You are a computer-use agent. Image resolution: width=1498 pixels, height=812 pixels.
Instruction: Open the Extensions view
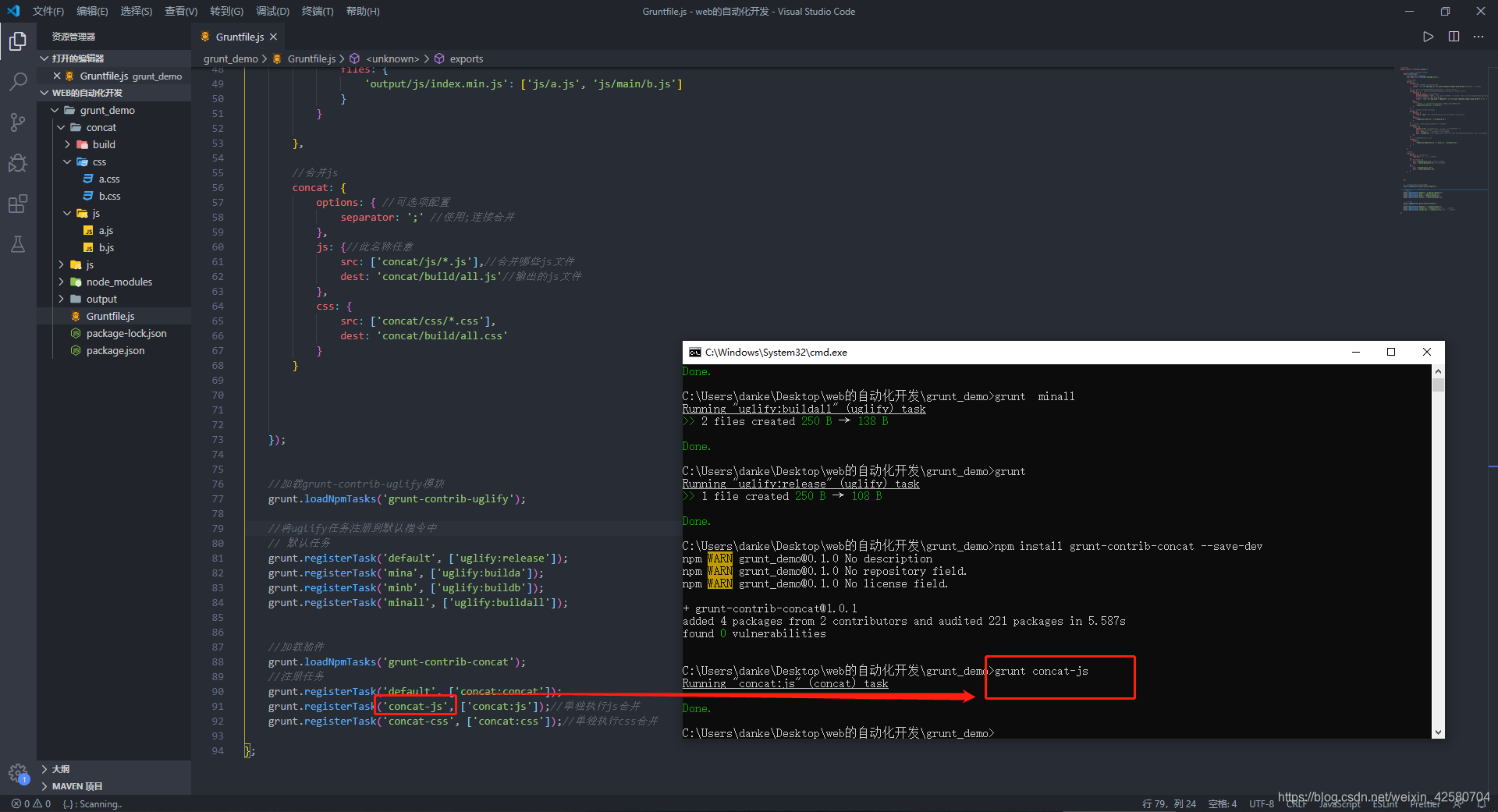pyautogui.click(x=18, y=204)
